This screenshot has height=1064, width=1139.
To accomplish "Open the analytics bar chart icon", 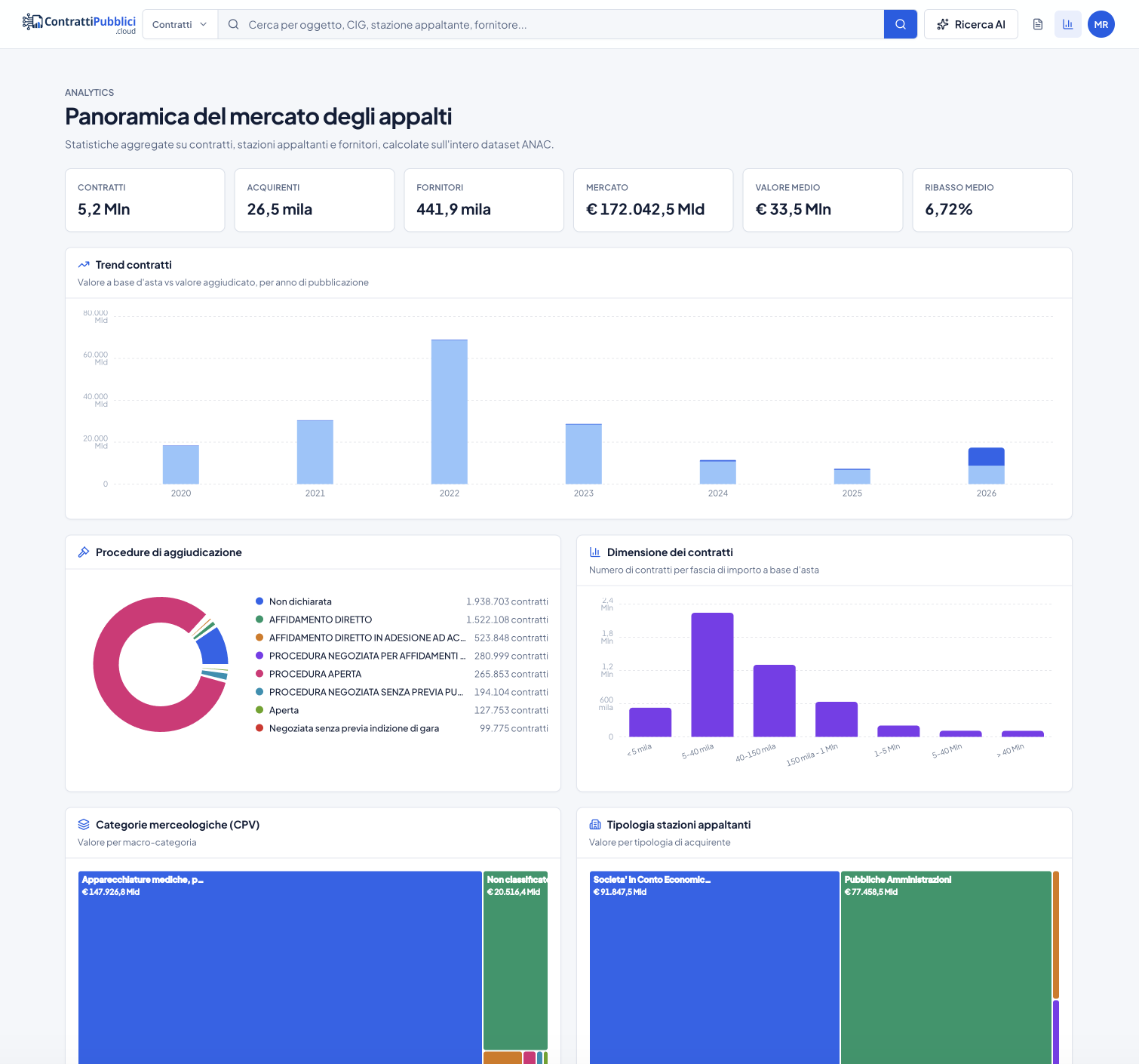I will pos(1068,24).
